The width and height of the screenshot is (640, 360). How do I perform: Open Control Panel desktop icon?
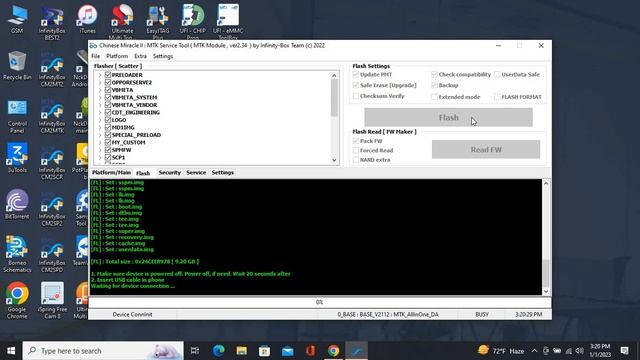pos(17,116)
